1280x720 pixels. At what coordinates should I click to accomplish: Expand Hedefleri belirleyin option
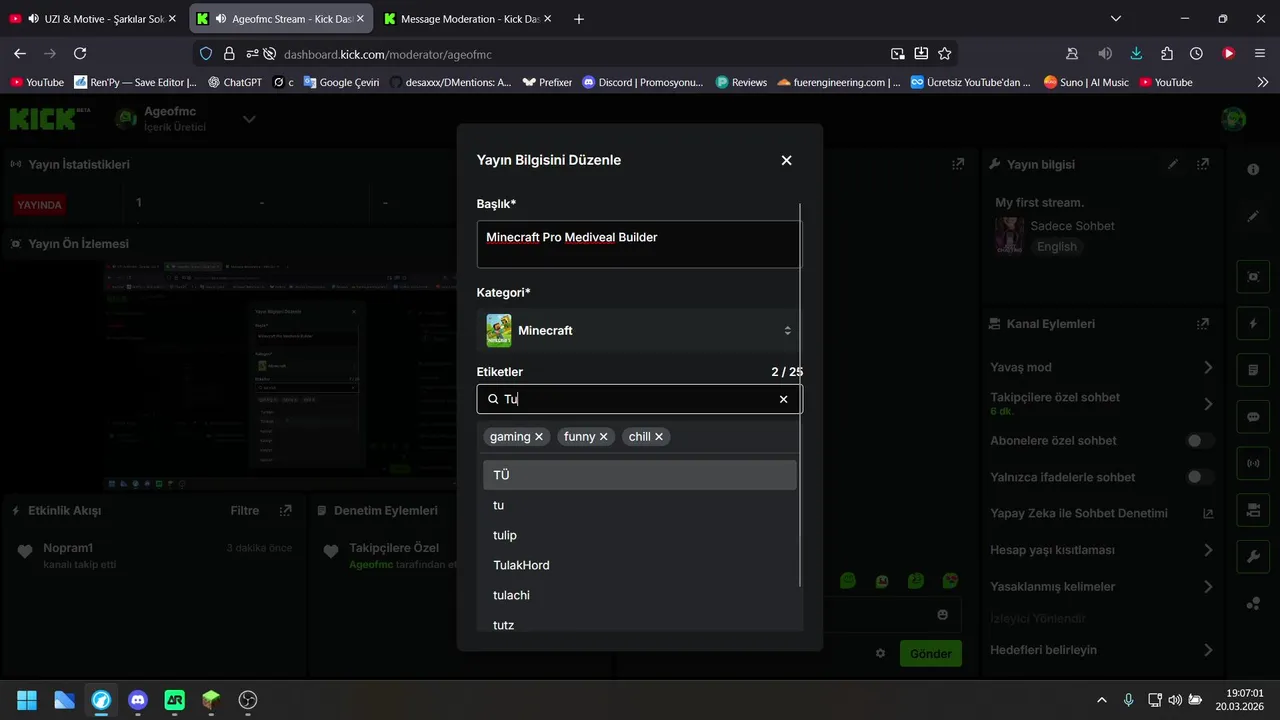(x=1208, y=650)
